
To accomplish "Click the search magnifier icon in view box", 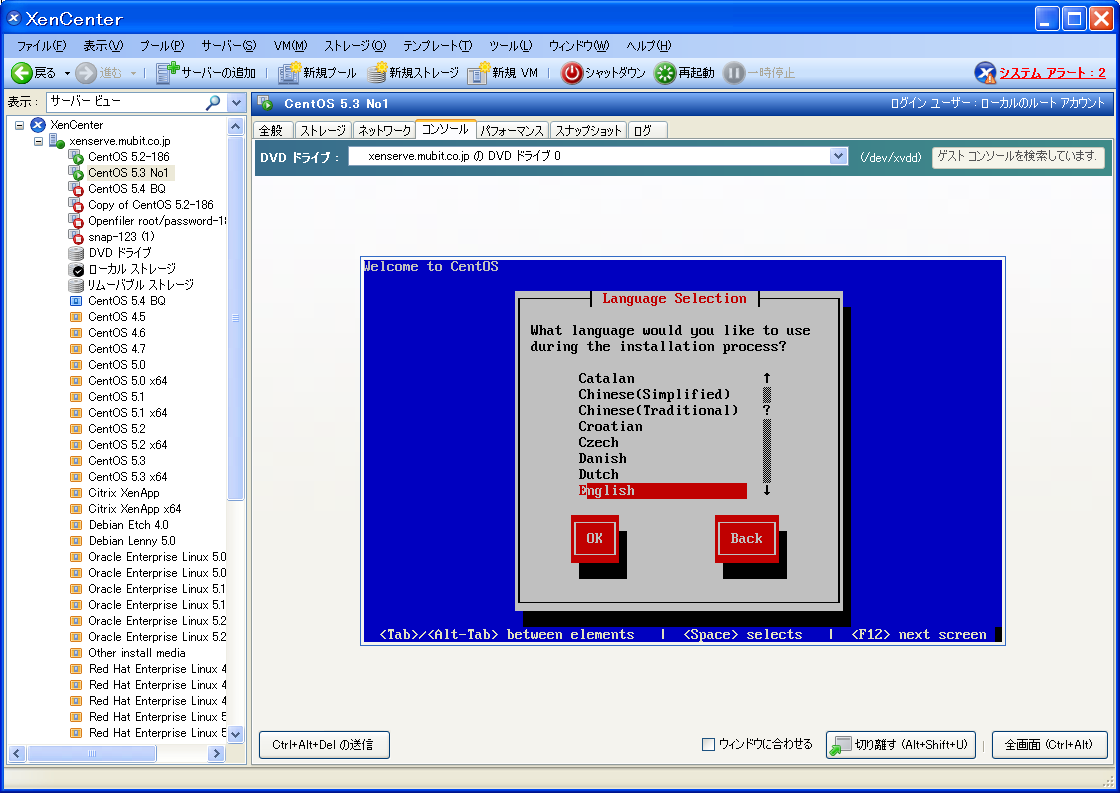I will tap(212, 102).
